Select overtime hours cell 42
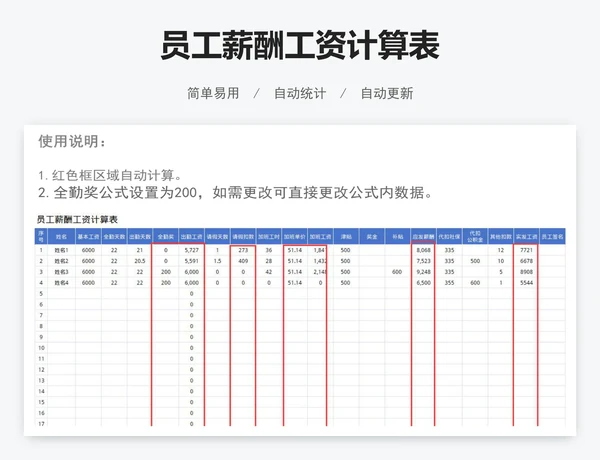 coord(269,272)
